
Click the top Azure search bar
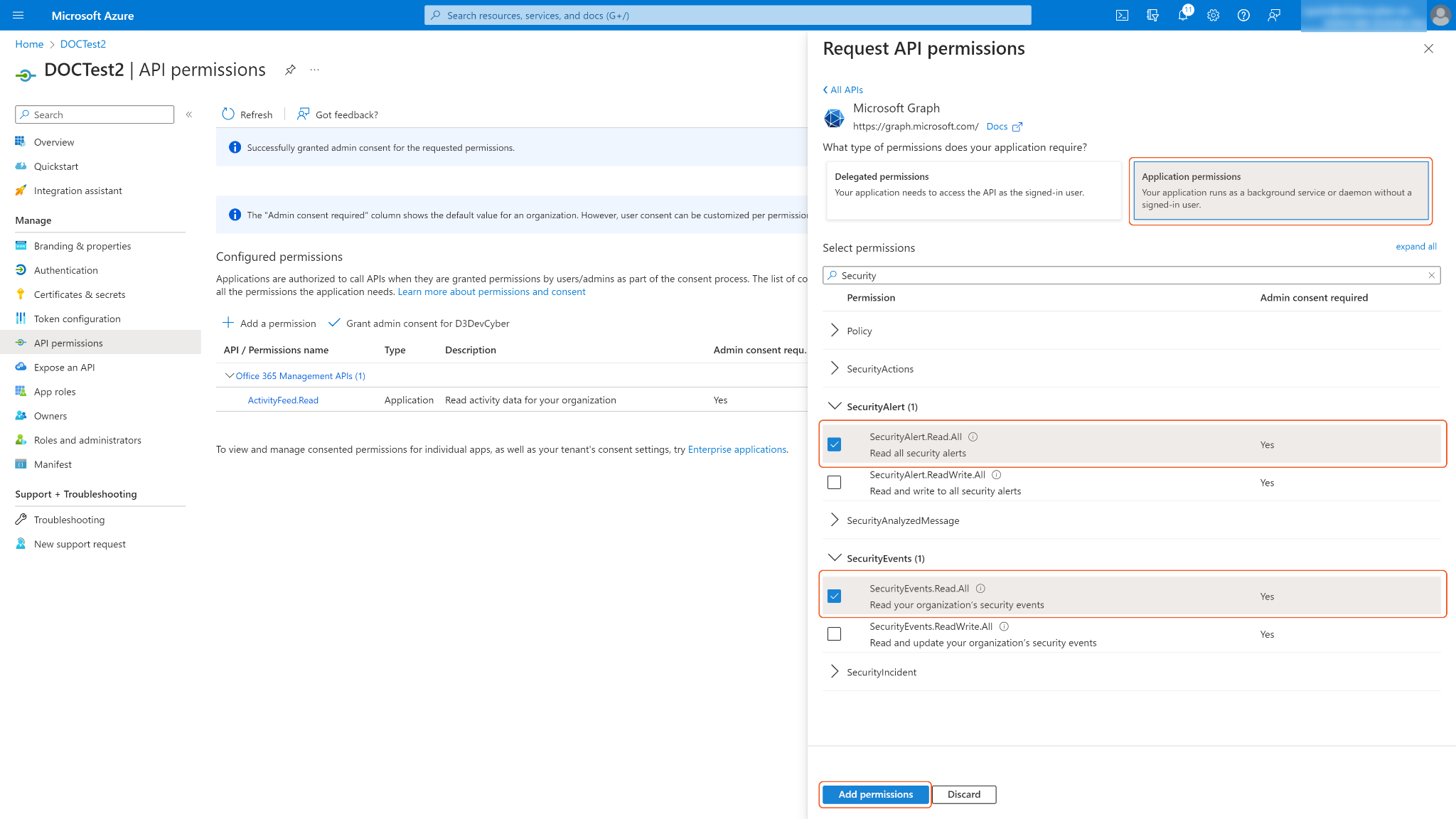[727, 15]
